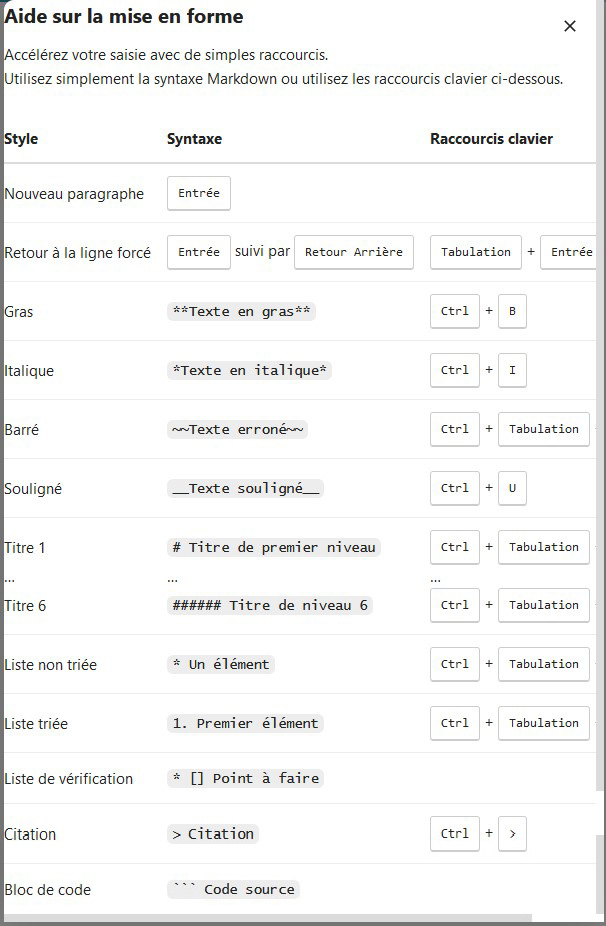The width and height of the screenshot is (606, 926).
Task: Click the > key in Citation shortcut
Action: coord(512,833)
